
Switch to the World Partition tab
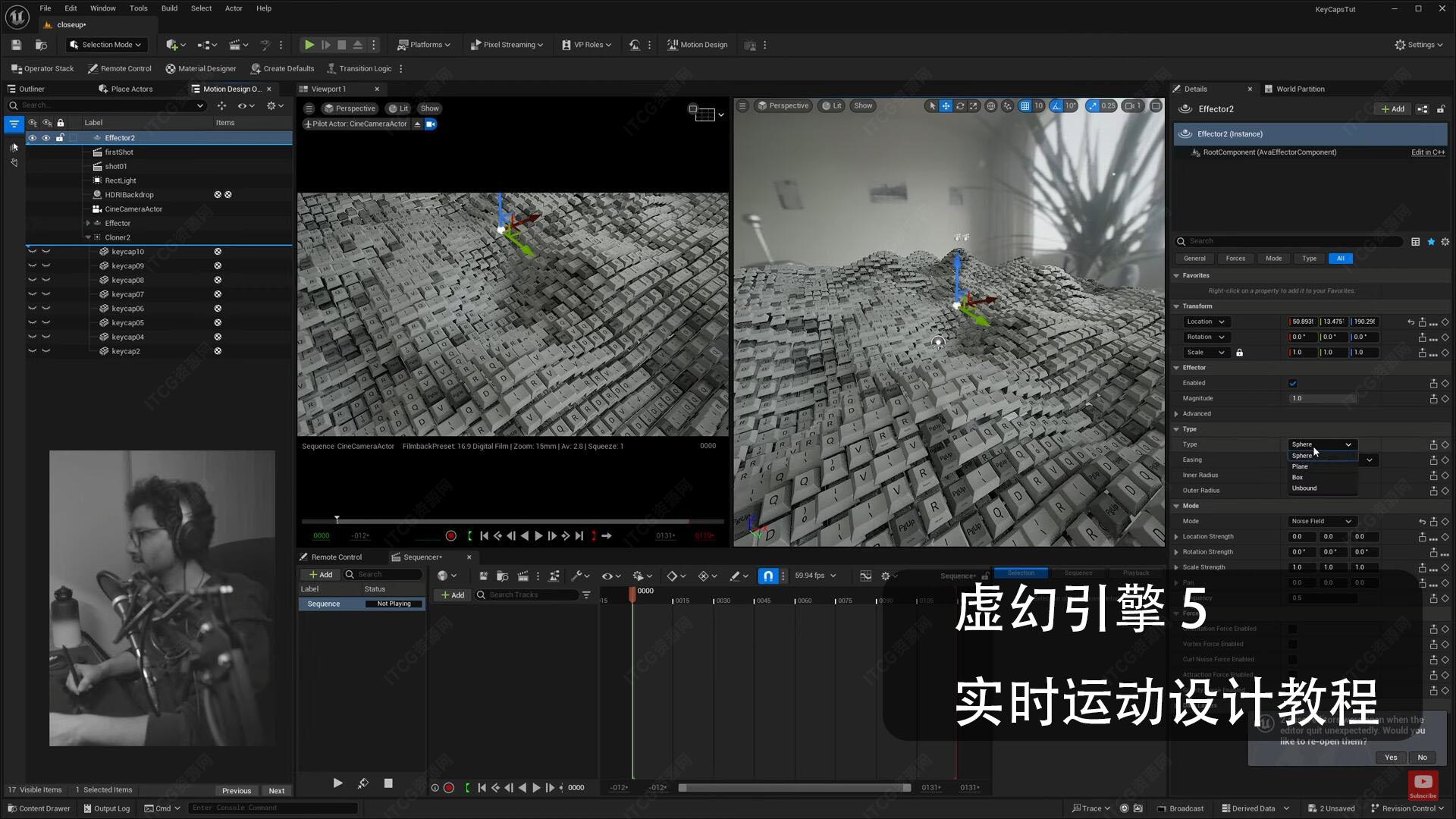click(1294, 89)
